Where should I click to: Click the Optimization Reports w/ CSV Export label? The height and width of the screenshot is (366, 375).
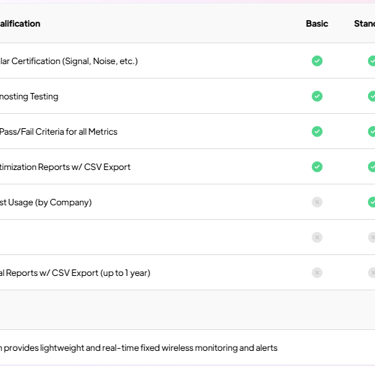(x=65, y=167)
